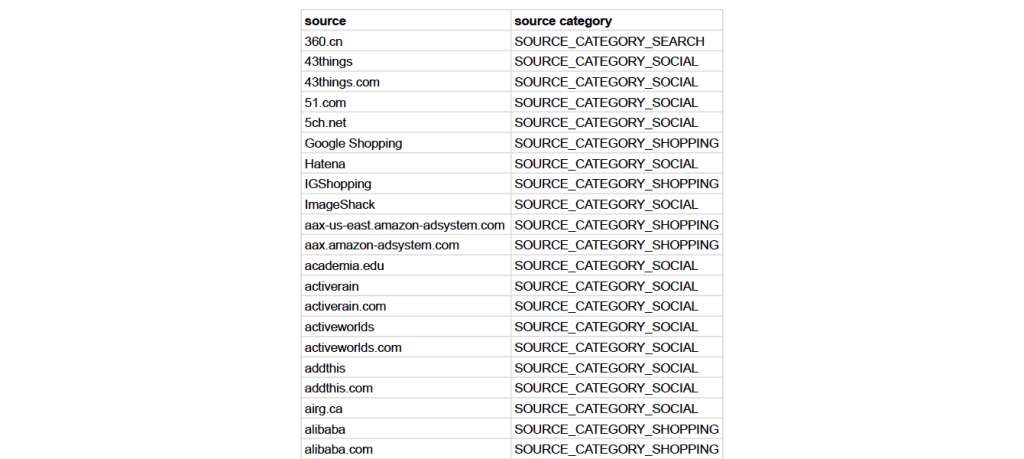Click the IGShopping source cell
This screenshot has width=1024, height=459.
[338, 184]
